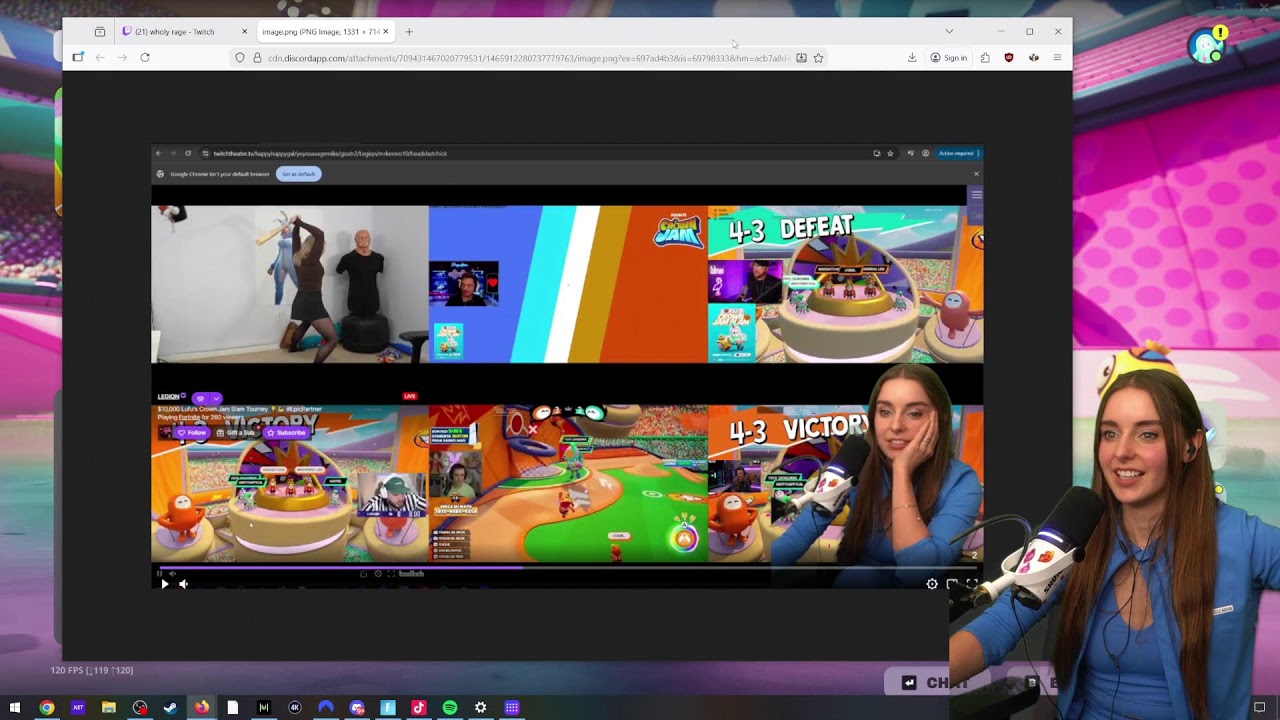Open File Explorer from the taskbar
The height and width of the screenshot is (720, 1280).
(x=108, y=708)
